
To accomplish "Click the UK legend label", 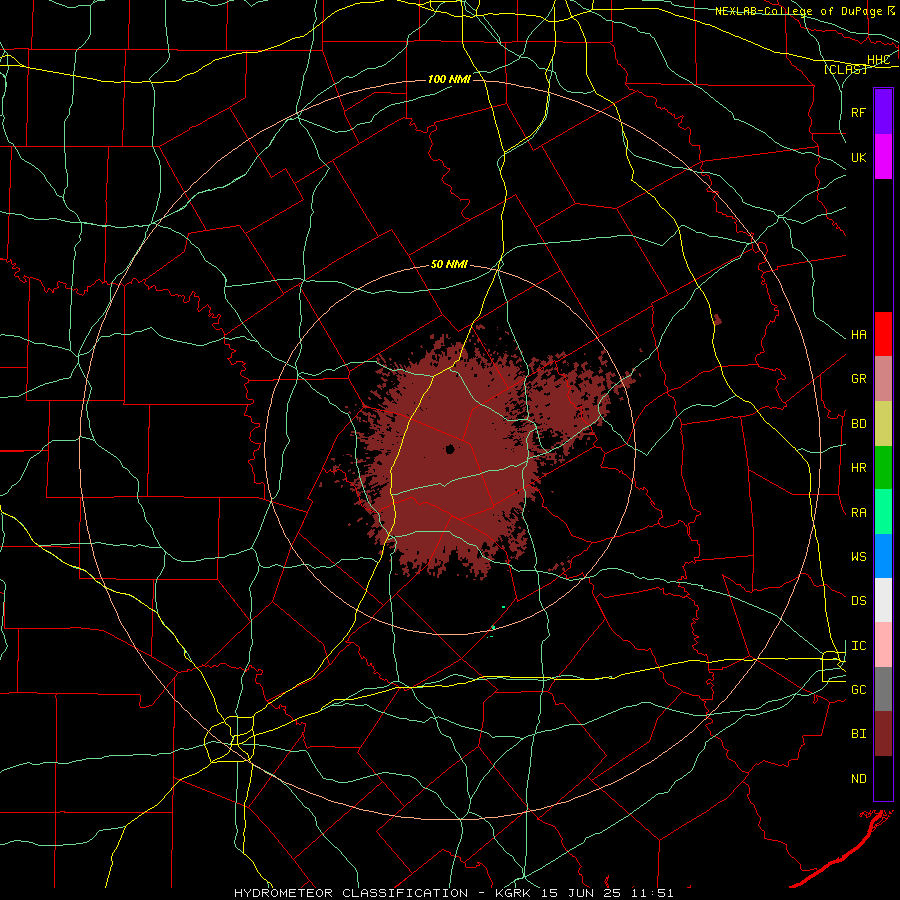I will (858, 157).
